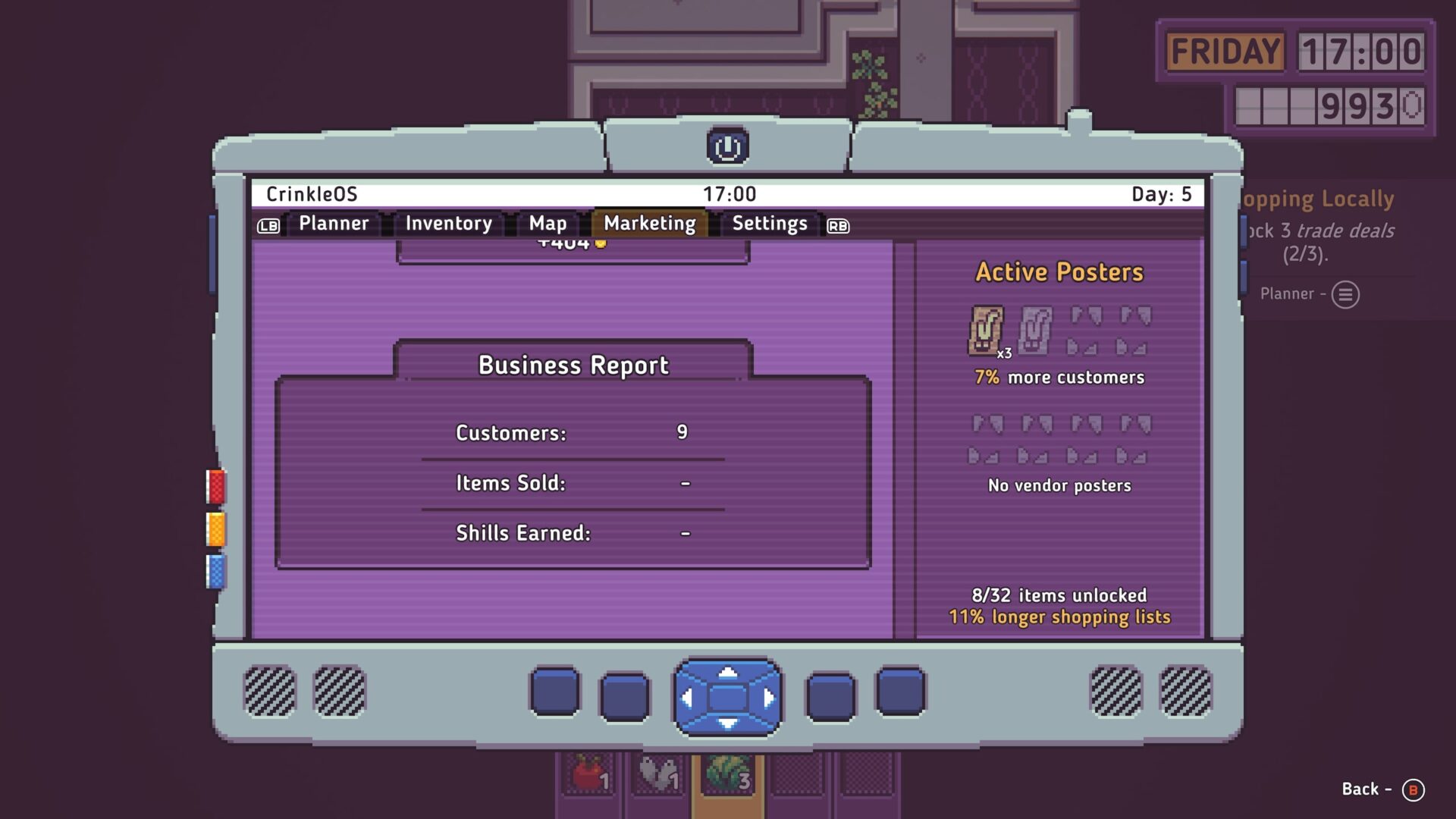
Task: Click the RB shoulder button icon
Action: pos(838,226)
